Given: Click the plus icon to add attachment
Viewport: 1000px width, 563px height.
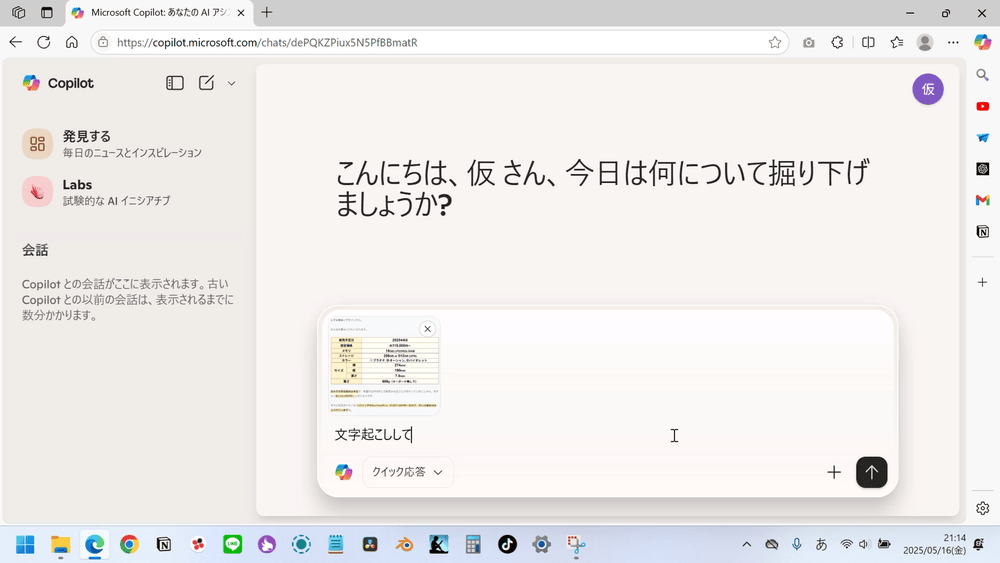Looking at the screenshot, I should (x=834, y=472).
